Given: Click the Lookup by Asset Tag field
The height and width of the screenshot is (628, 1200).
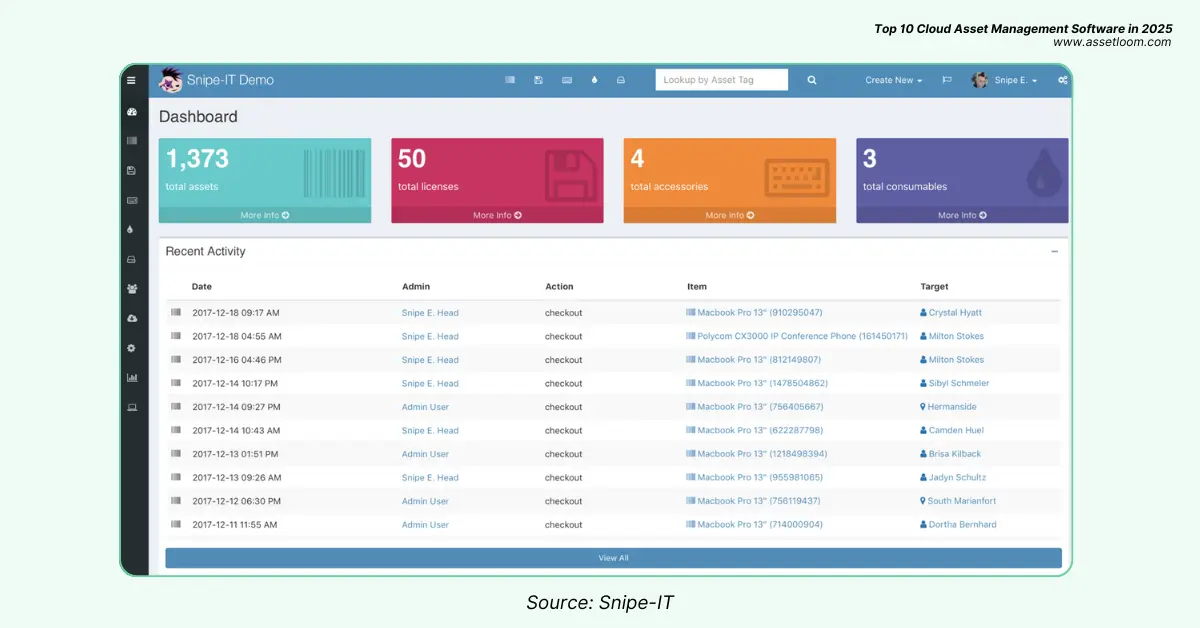Looking at the screenshot, I should click(x=721, y=80).
